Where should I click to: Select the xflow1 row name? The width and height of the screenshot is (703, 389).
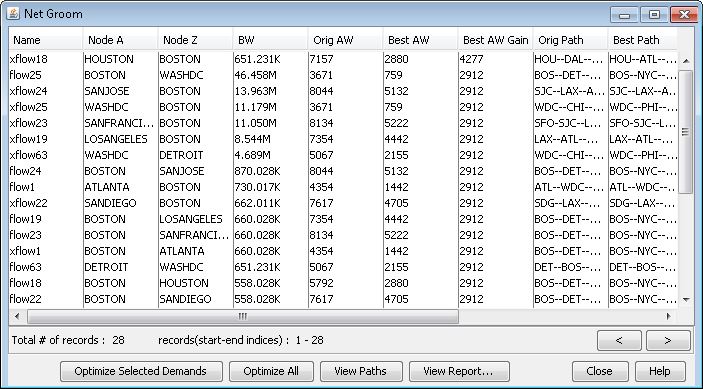tap(26, 251)
